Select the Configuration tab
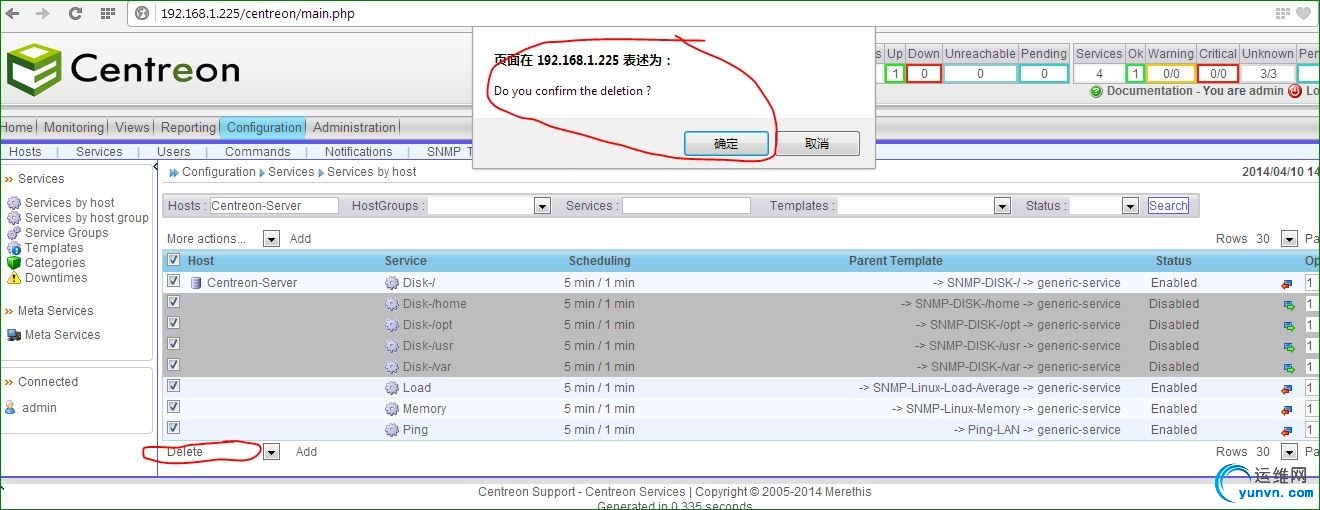Screen dimensions: 1320x510 [264, 127]
